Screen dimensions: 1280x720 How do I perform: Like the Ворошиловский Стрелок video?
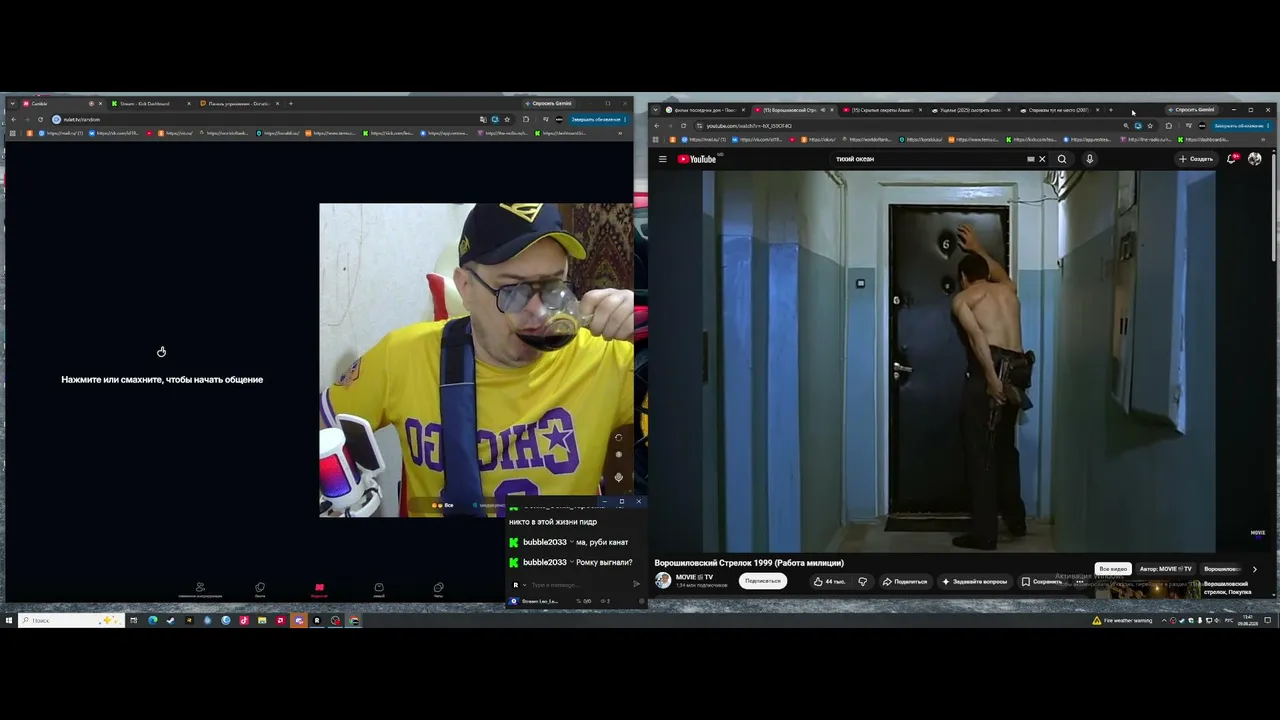830,581
